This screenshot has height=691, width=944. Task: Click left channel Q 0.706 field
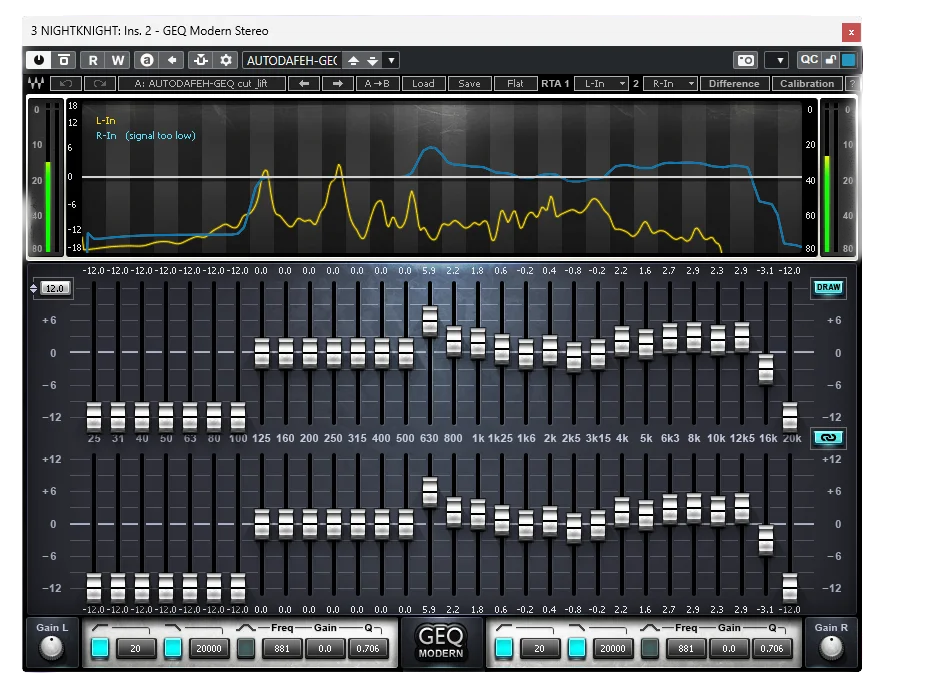click(x=368, y=648)
